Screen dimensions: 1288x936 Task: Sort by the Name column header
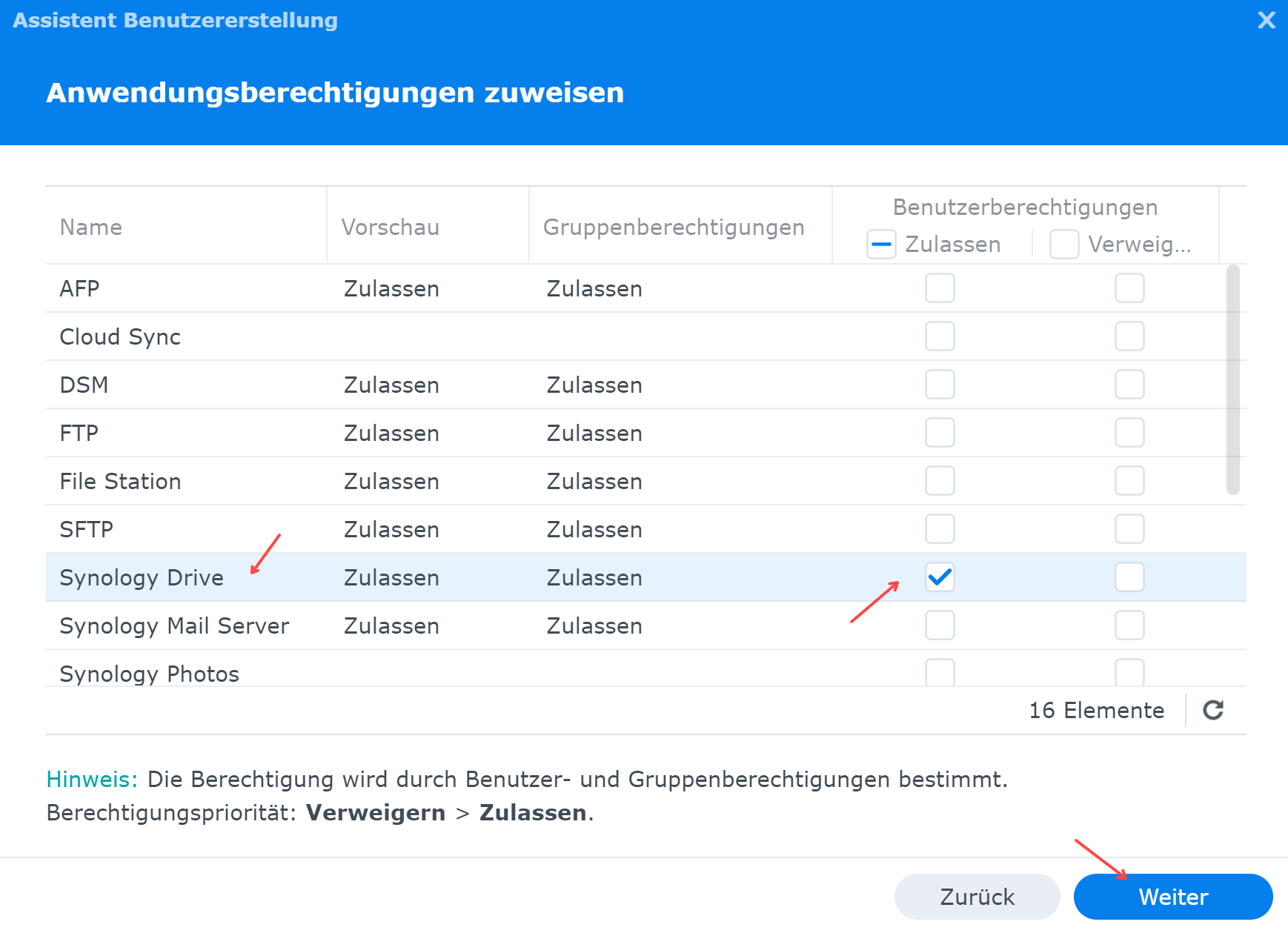[x=91, y=227]
